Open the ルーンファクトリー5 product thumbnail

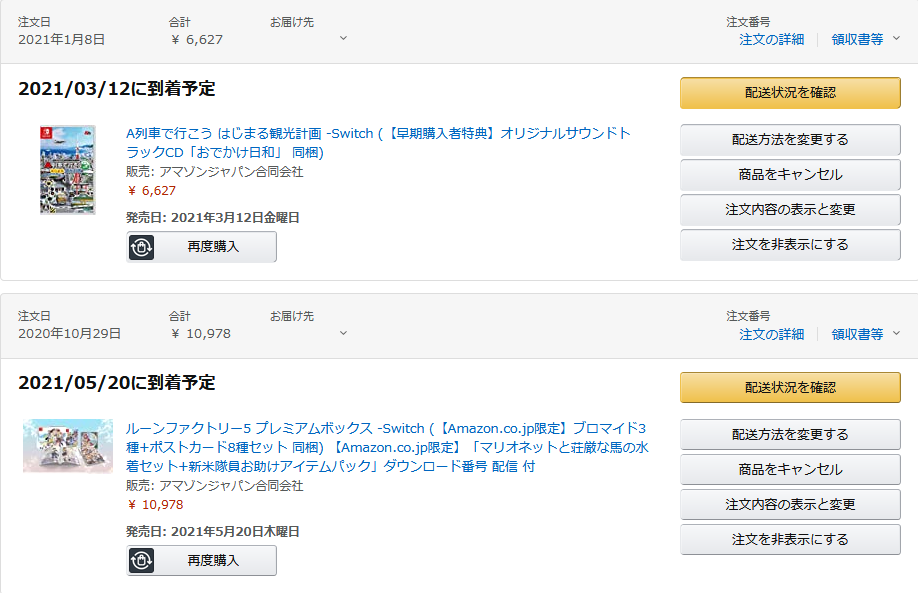[x=68, y=446]
